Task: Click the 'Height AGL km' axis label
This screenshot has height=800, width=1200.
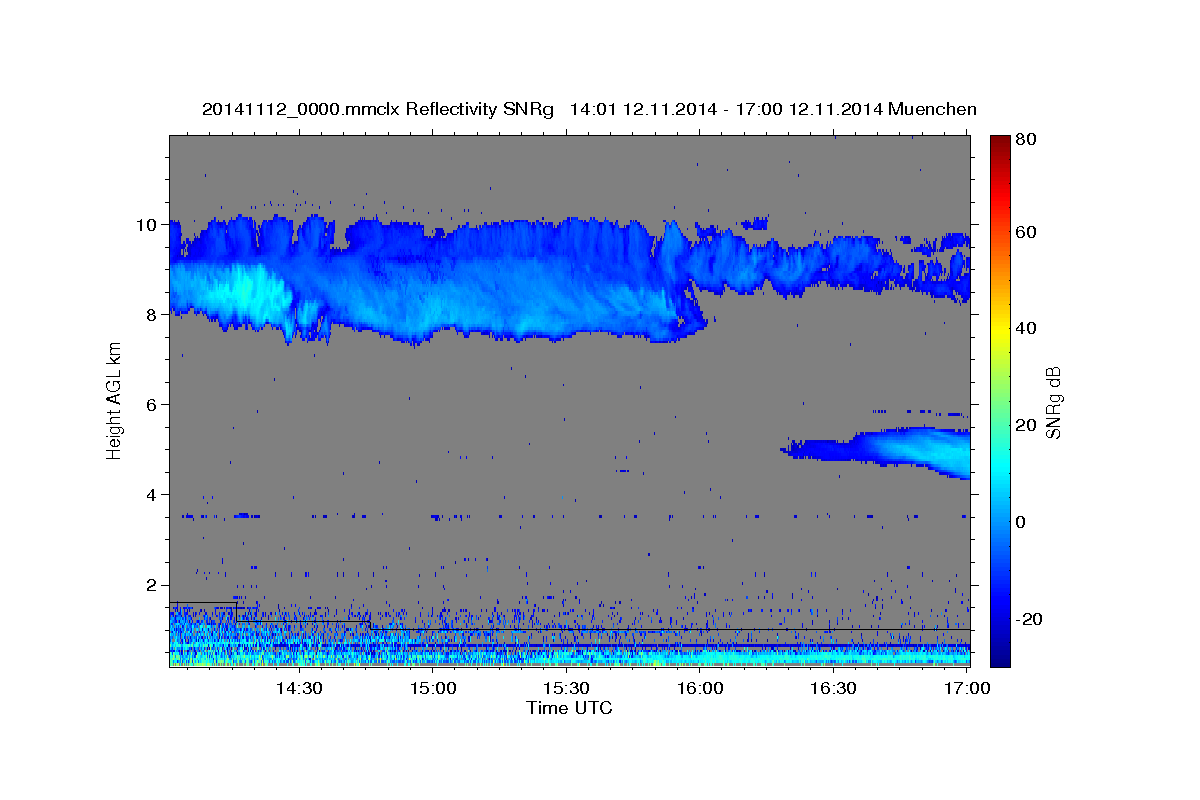Action: click(115, 400)
